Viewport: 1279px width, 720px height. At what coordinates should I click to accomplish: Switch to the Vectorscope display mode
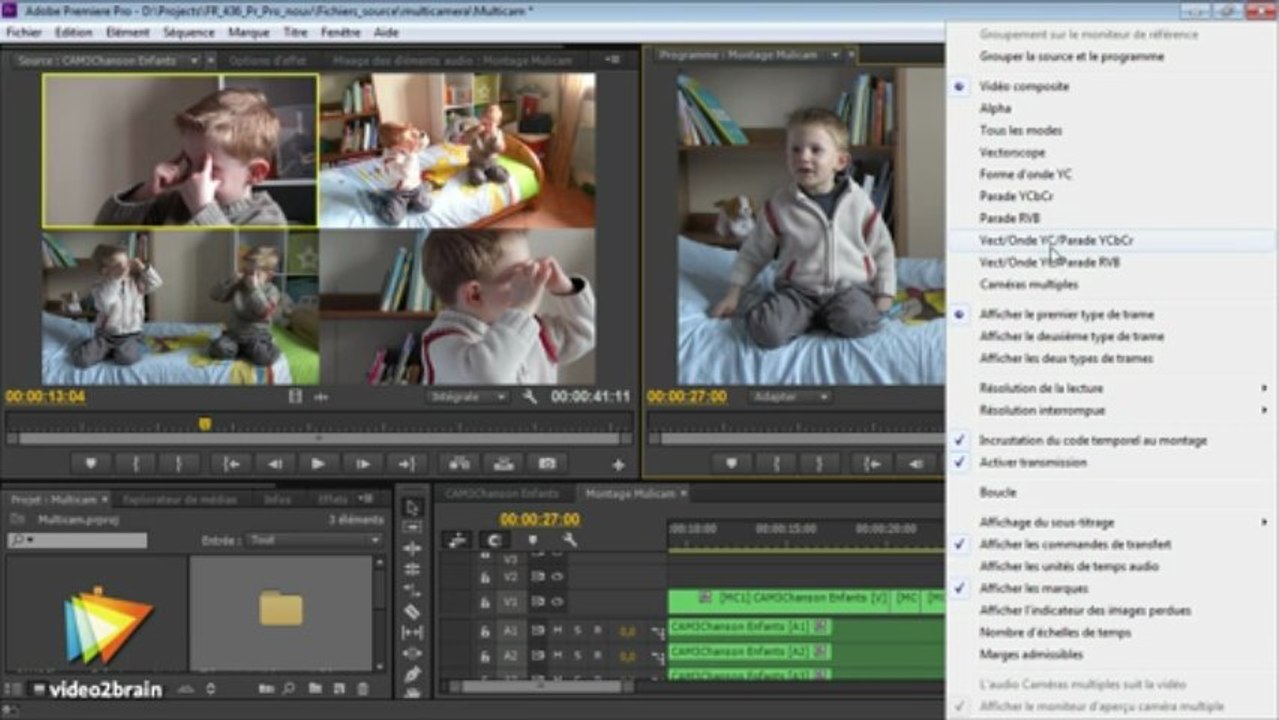tap(1012, 152)
